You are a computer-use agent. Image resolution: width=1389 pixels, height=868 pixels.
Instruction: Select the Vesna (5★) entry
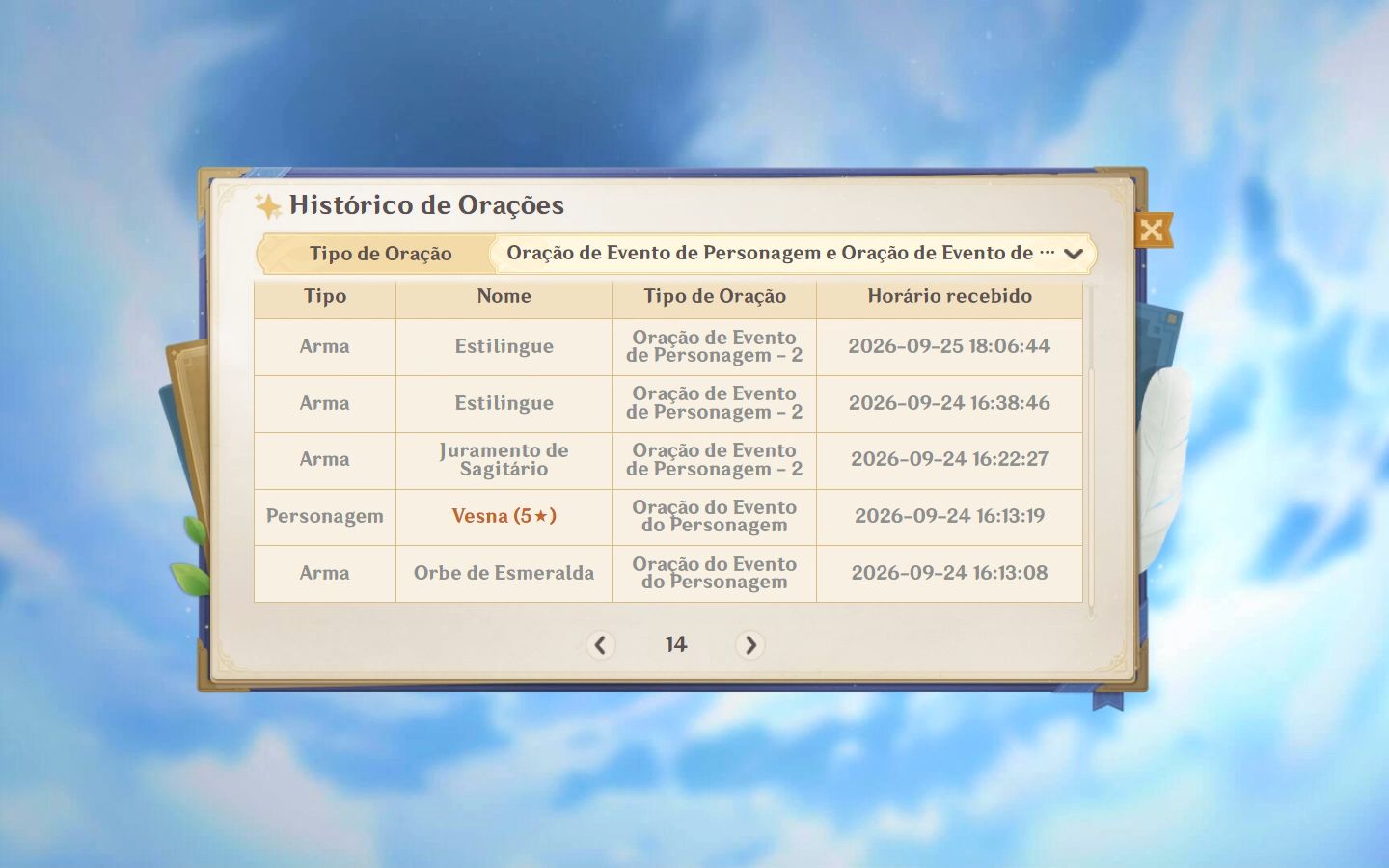(x=504, y=516)
